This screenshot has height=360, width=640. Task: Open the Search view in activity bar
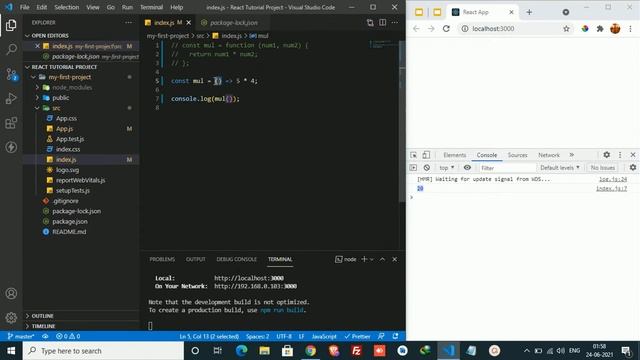click(x=11, y=50)
